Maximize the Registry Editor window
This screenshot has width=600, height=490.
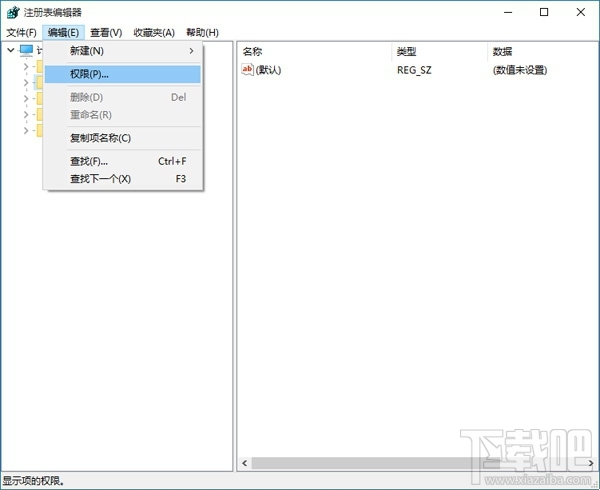point(544,12)
